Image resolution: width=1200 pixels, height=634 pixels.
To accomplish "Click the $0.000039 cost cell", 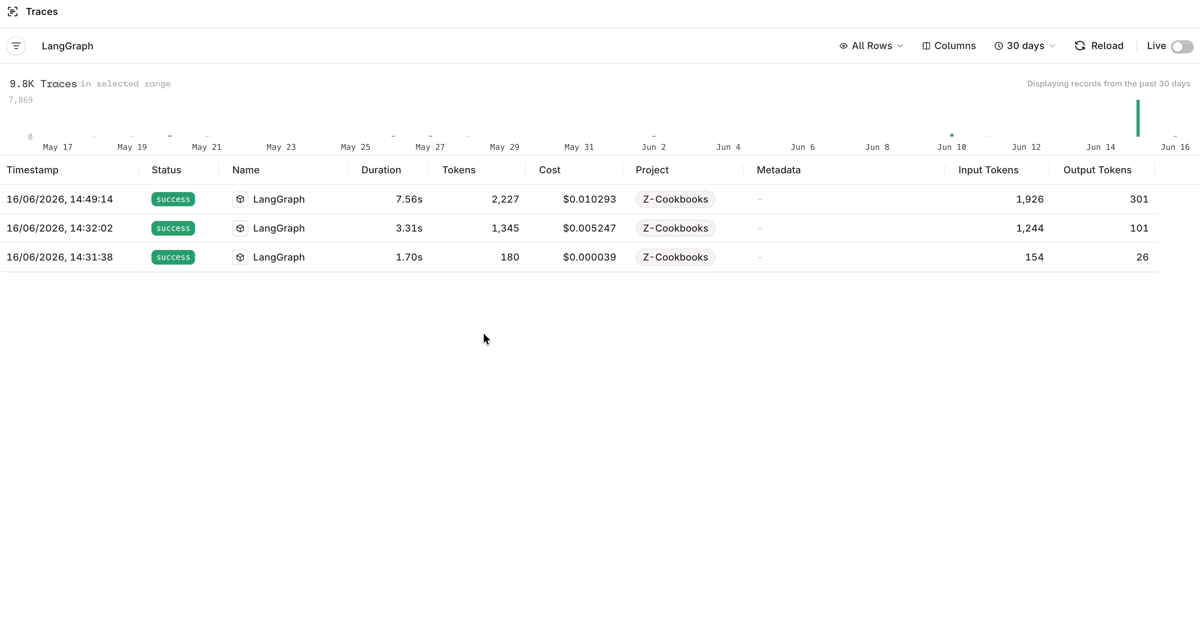I will coord(590,257).
